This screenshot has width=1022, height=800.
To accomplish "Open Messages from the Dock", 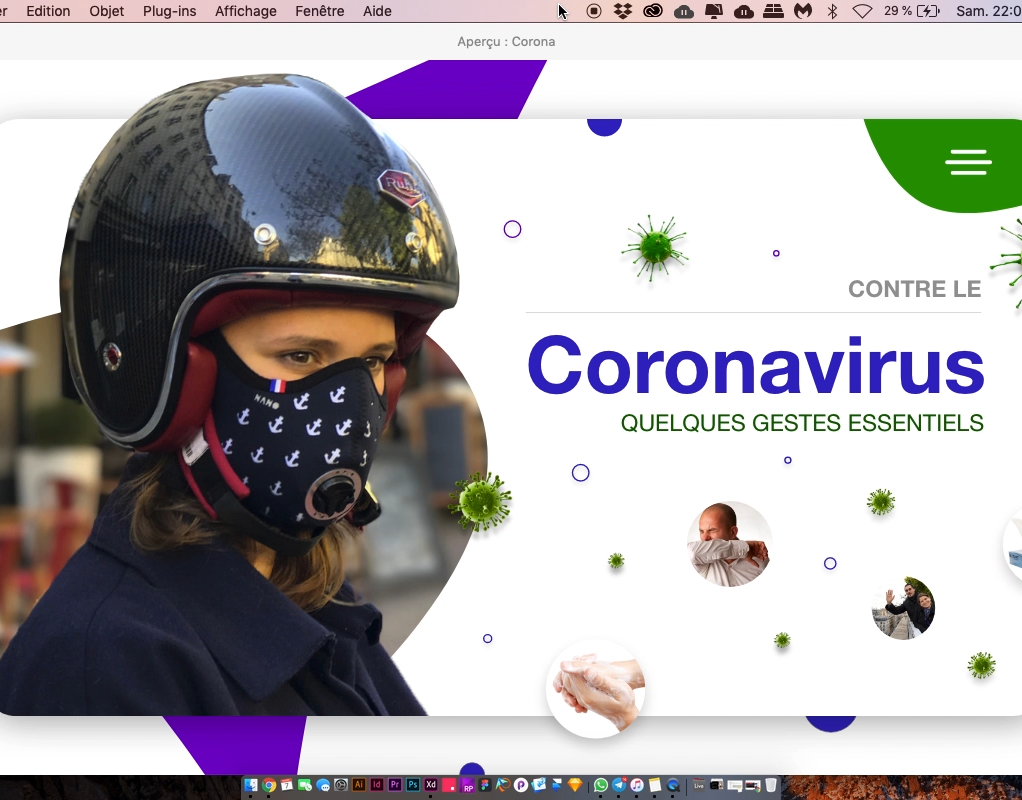I will [x=323, y=785].
